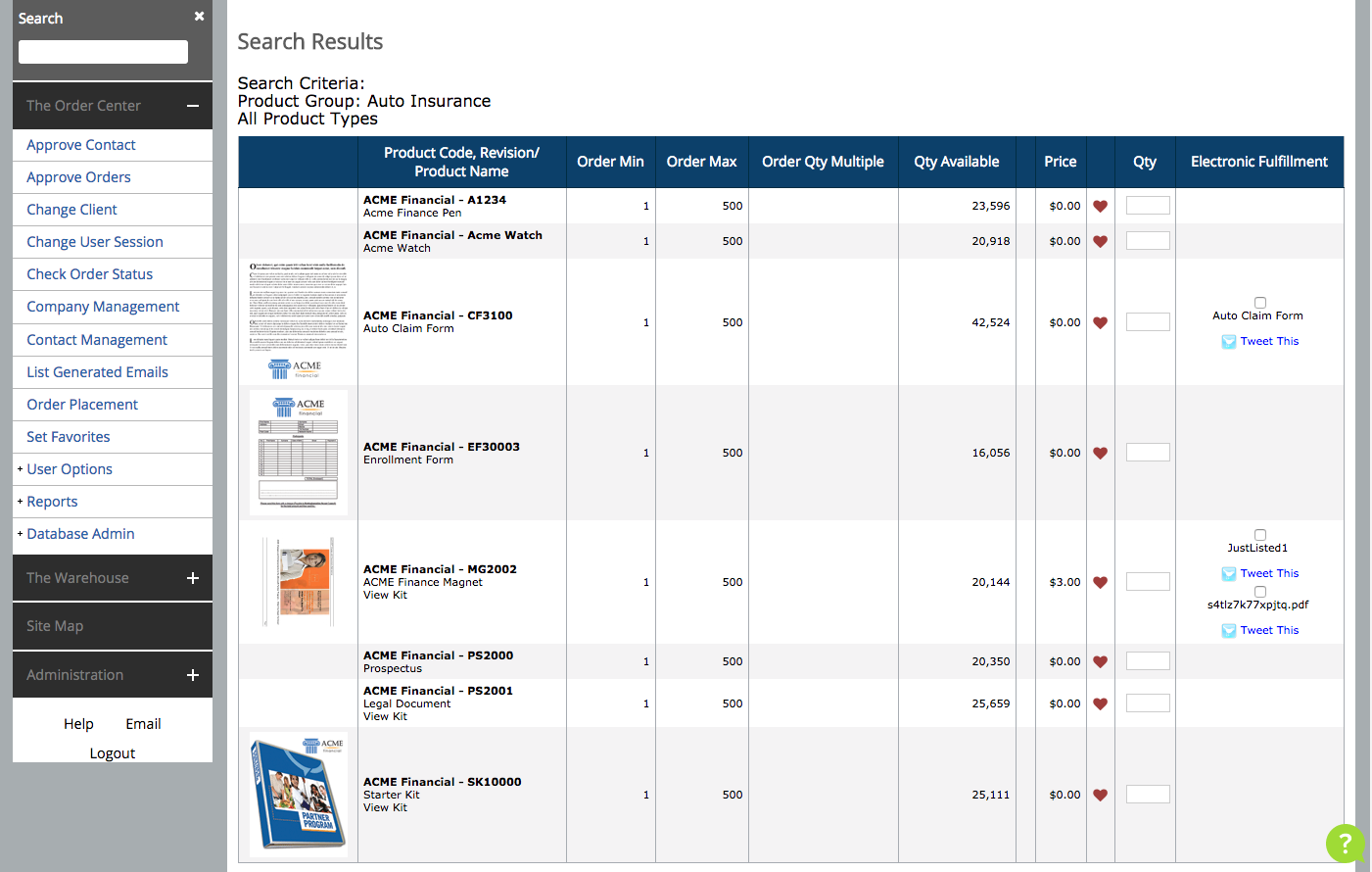Screen dimensions: 1372x872
Task: Collapse The Order Center section
Action: click(x=193, y=106)
